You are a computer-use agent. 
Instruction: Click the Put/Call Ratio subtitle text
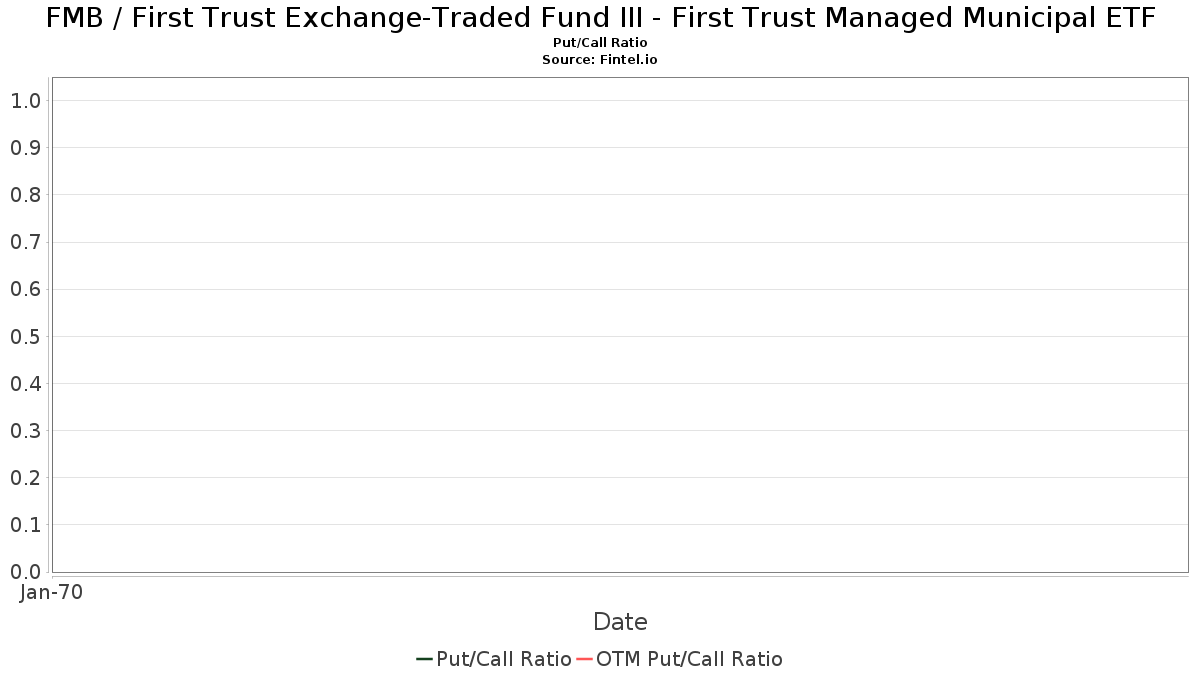point(600,43)
